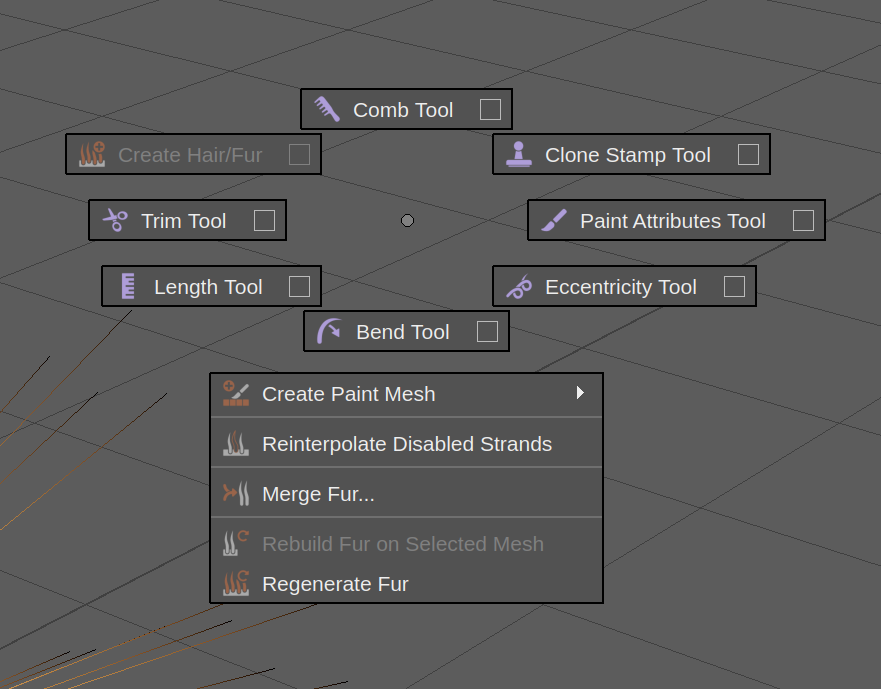
Task: Click the curved arrow Bend Tool icon
Action: (x=329, y=331)
